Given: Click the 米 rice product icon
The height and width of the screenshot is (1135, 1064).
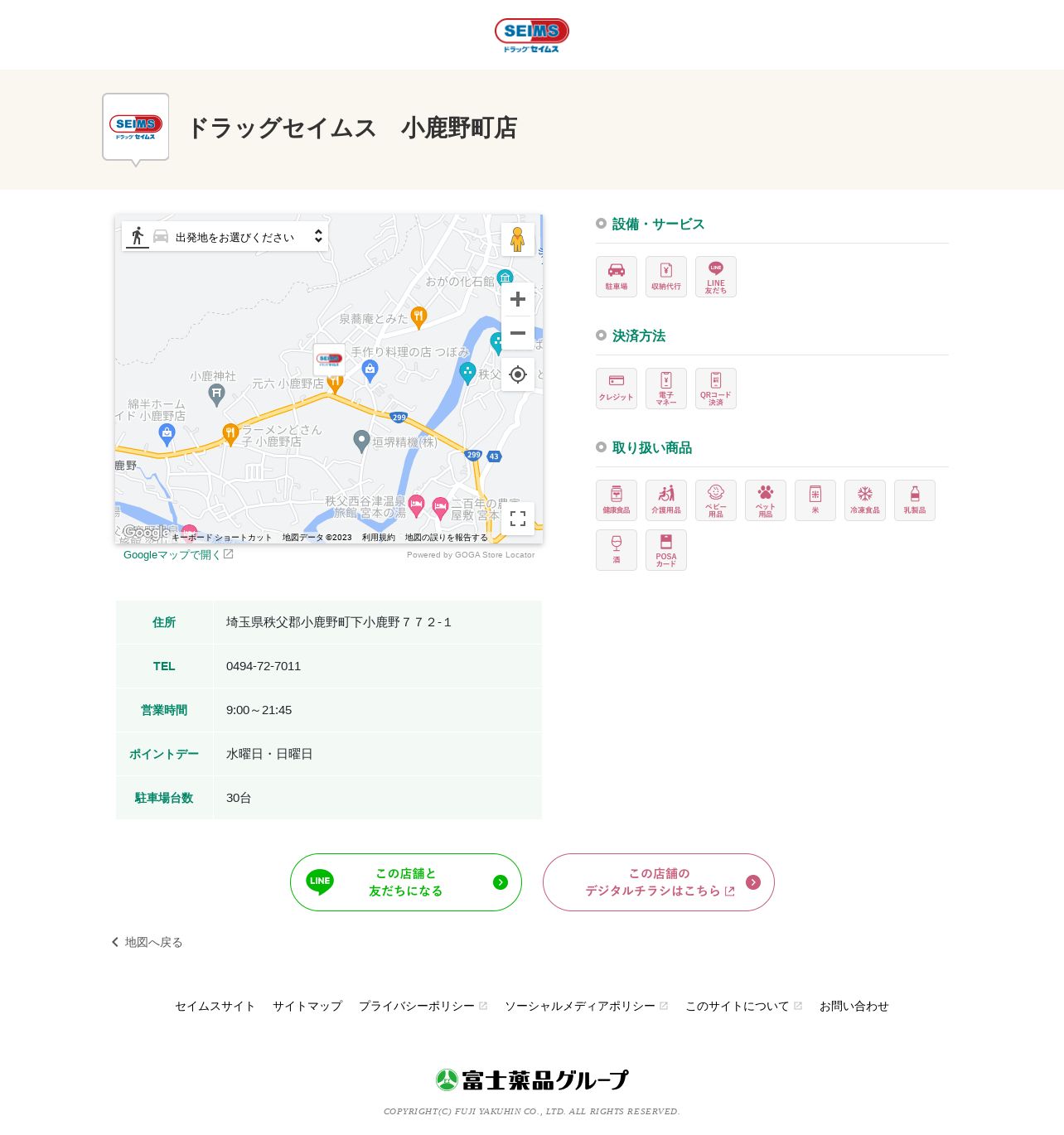Looking at the screenshot, I should click(815, 500).
